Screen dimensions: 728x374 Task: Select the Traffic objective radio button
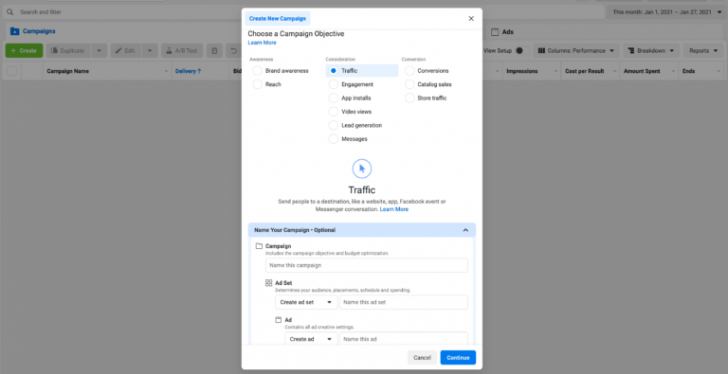(333, 71)
